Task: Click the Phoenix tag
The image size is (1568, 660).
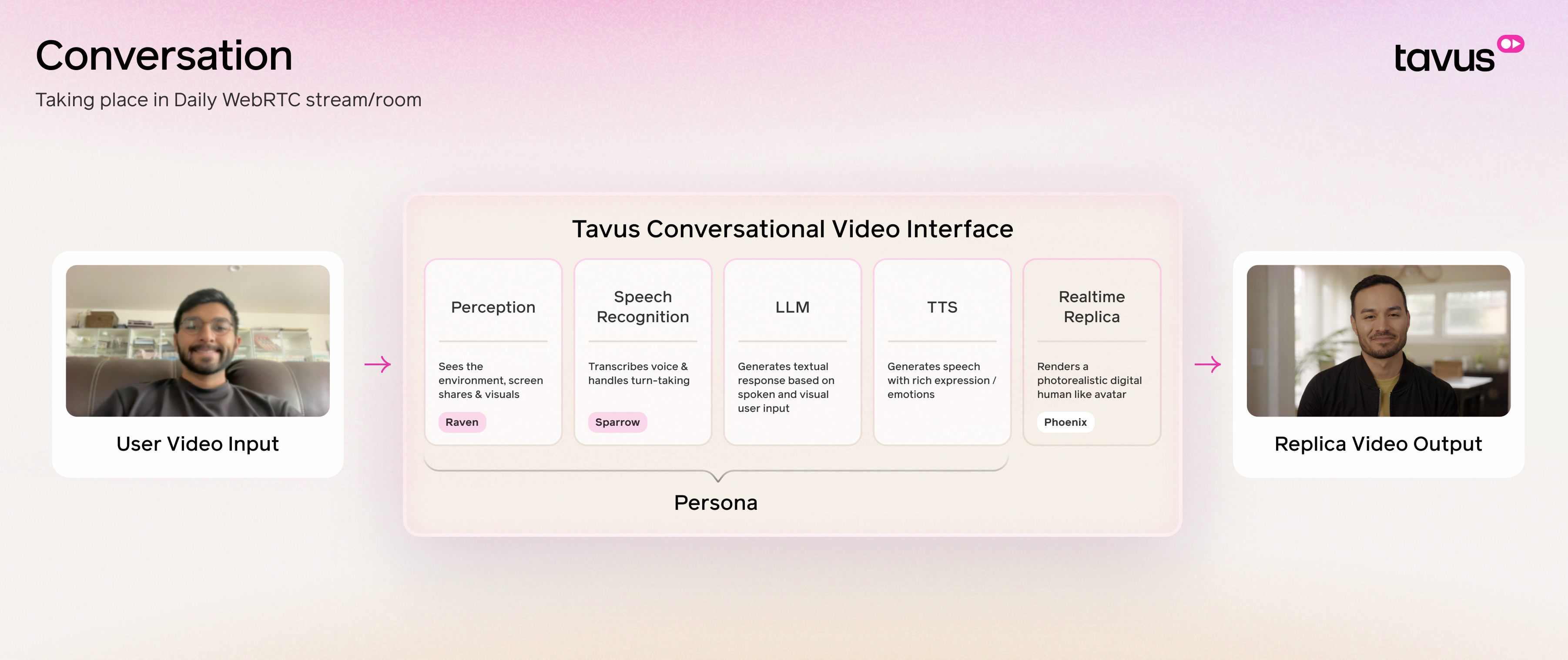Action: click(1065, 422)
